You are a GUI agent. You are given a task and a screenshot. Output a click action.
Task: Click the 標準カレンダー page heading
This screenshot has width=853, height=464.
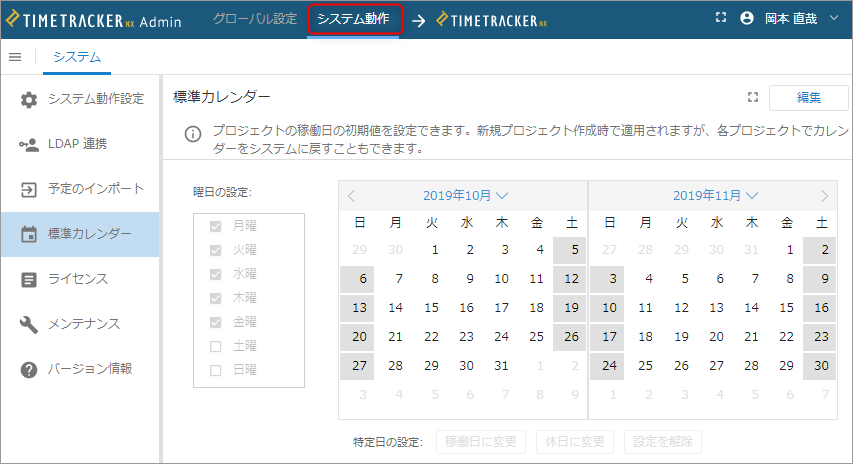221,97
